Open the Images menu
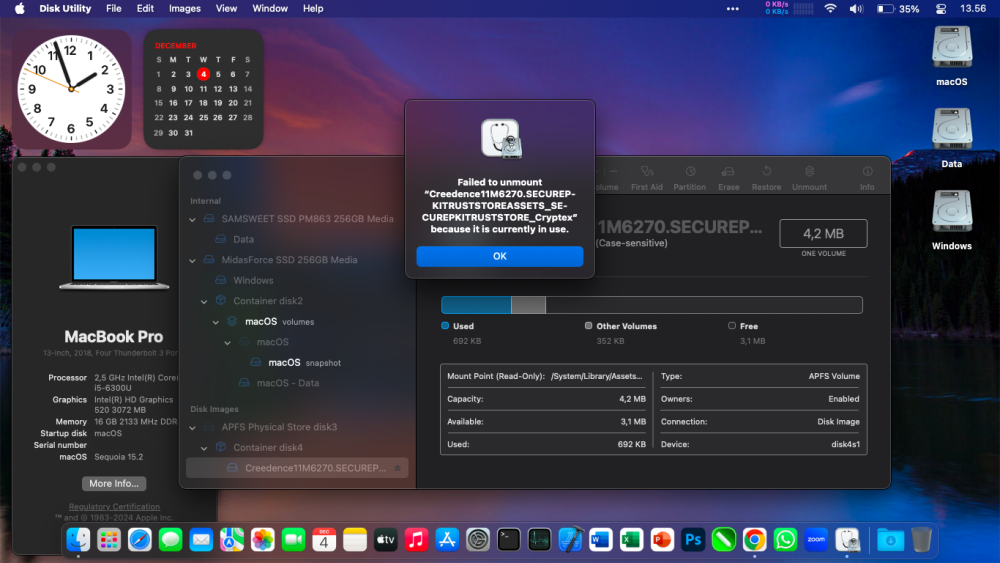1000x563 pixels. [x=185, y=8]
